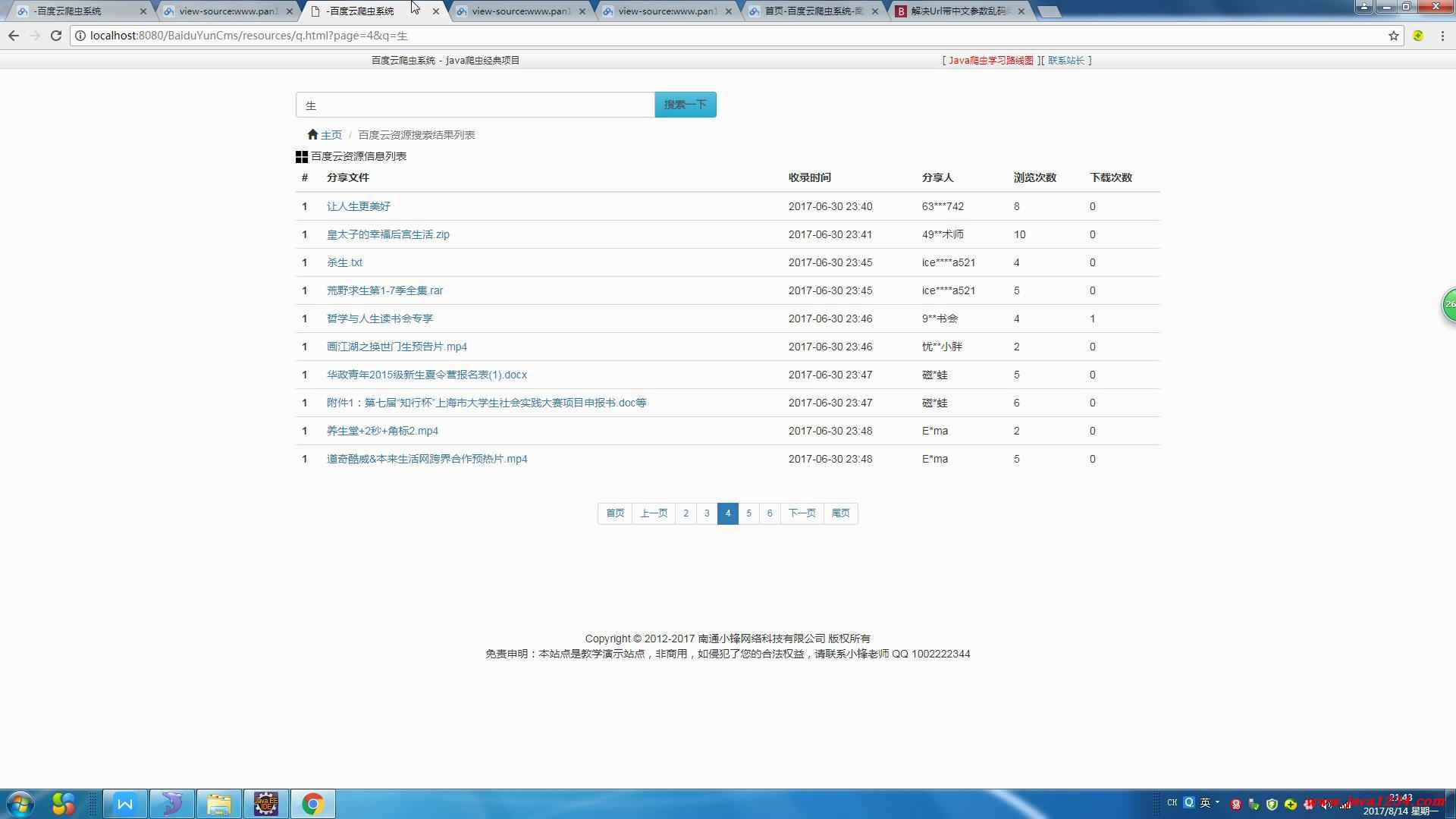Go to 上一页 in pagination
This screenshot has width=1456, height=819.
(x=654, y=513)
